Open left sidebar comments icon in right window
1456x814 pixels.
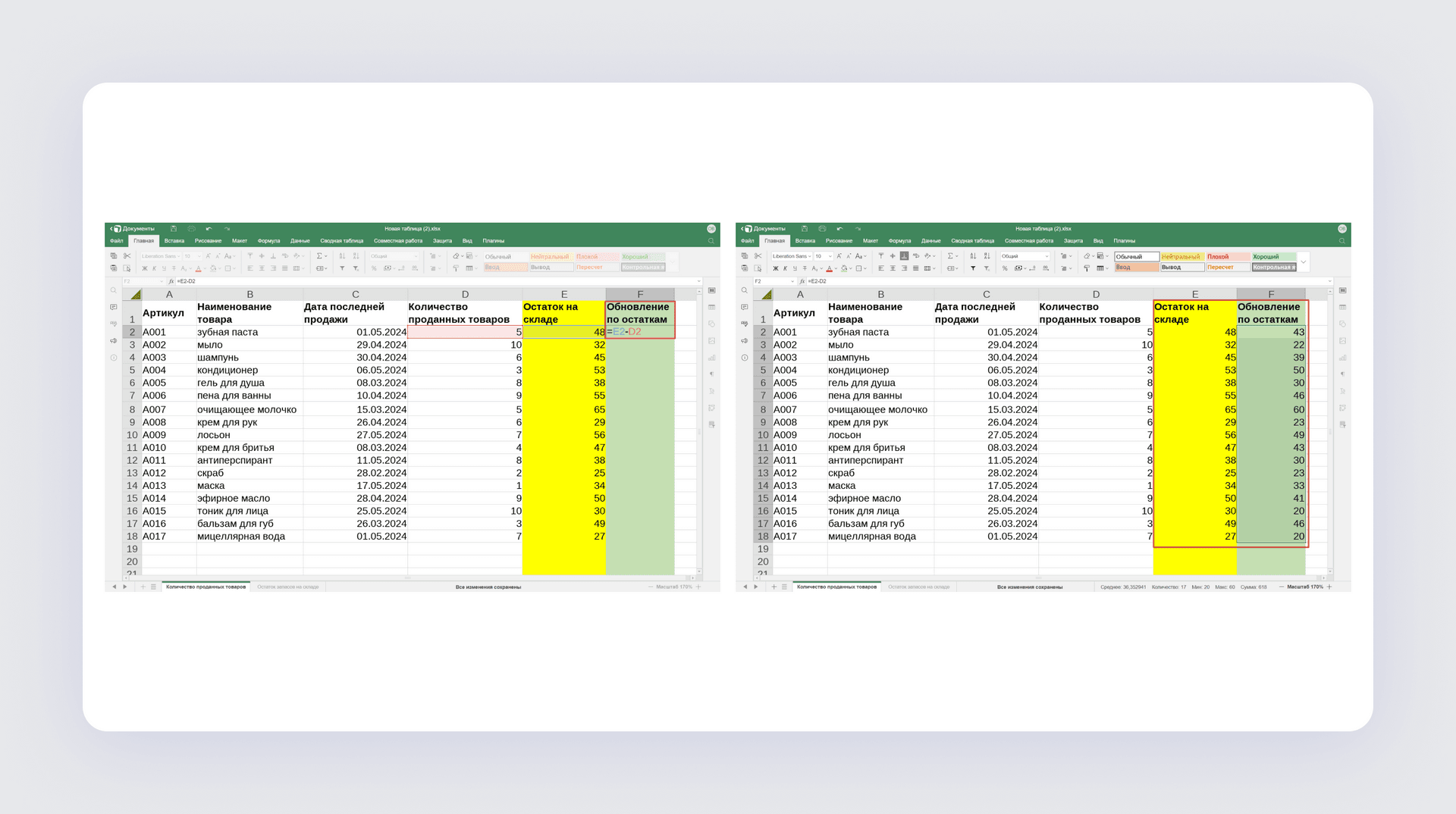point(745,307)
